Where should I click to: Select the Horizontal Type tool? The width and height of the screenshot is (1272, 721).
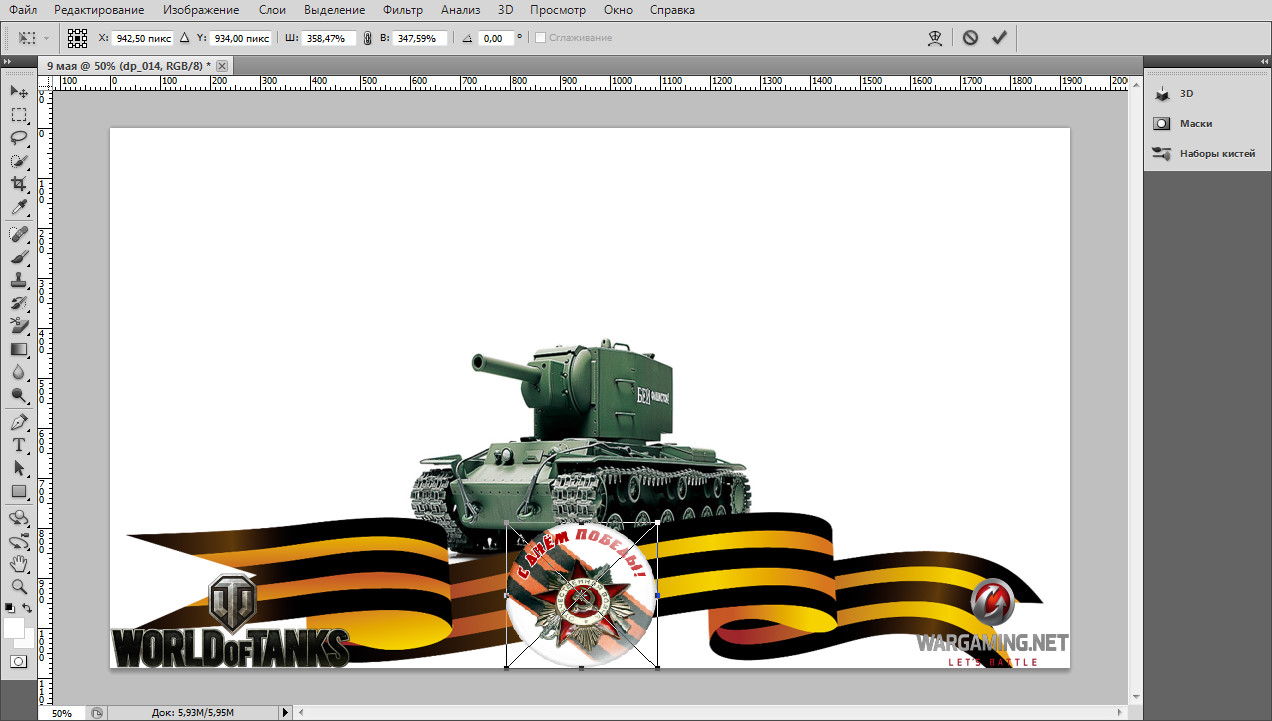coord(18,445)
